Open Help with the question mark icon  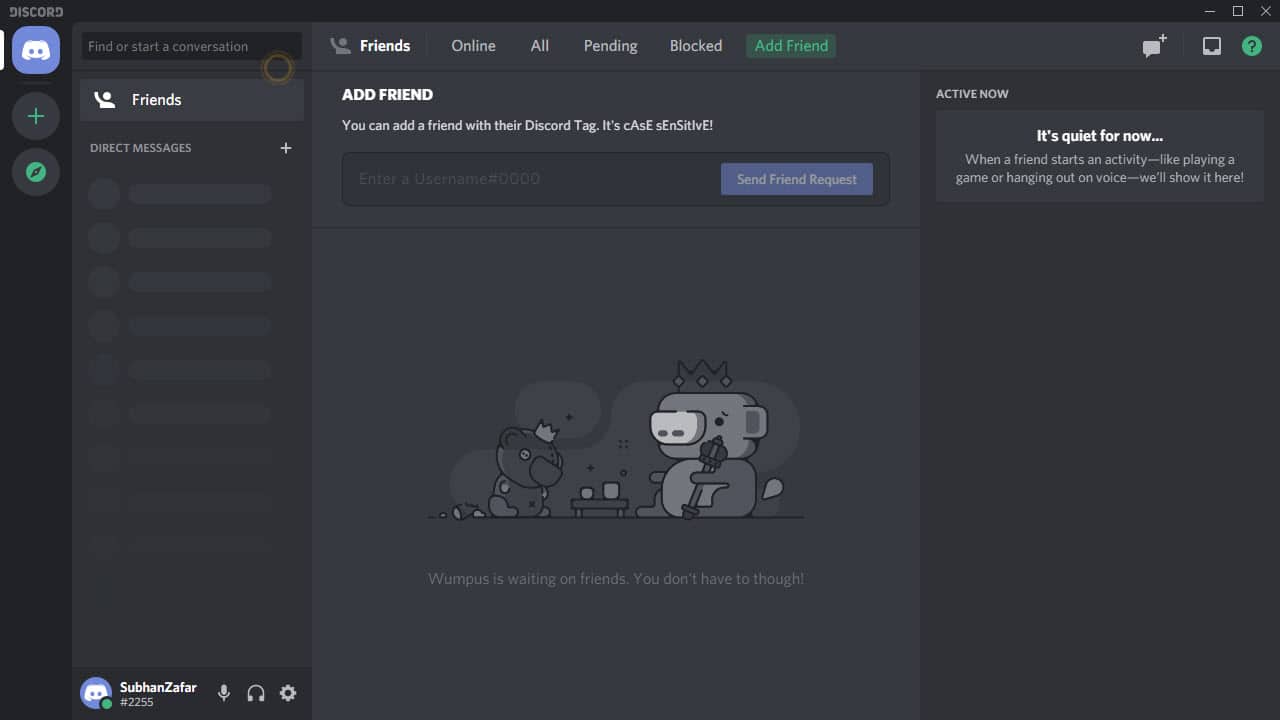click(1251, 45)
